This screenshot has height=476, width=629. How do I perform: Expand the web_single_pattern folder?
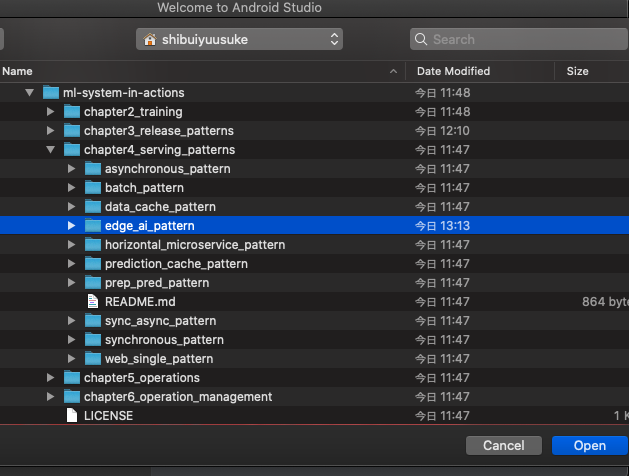pos(71,359)
